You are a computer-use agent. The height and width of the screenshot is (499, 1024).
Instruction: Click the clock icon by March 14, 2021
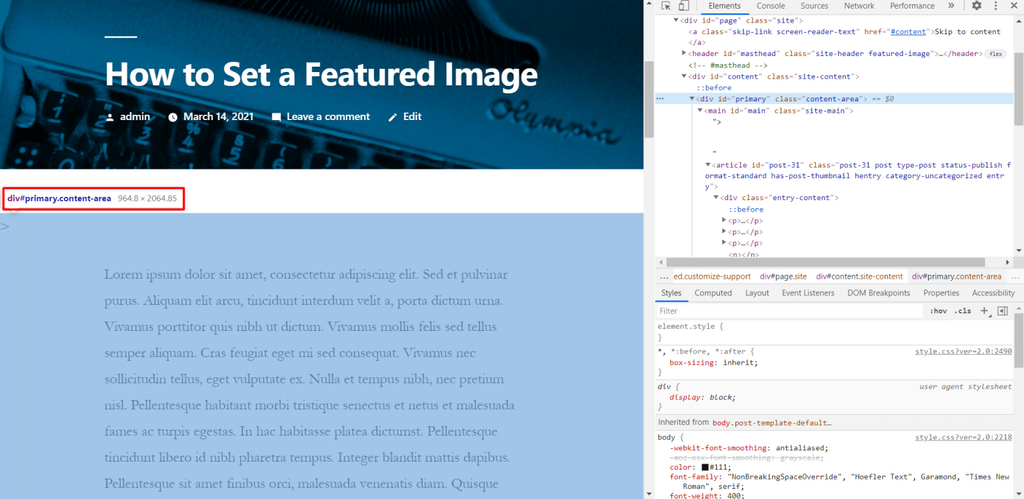click(173, 118)
